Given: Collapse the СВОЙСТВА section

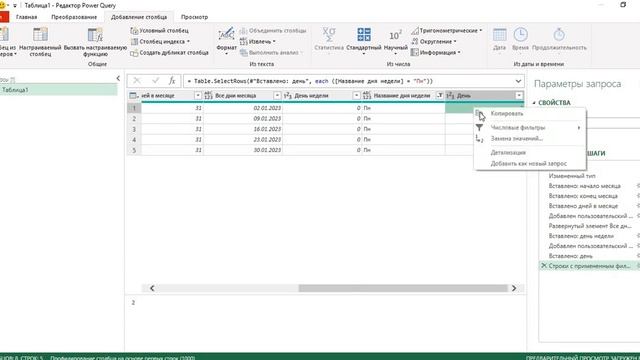Looking at the screenshot, I should (534, 103).
